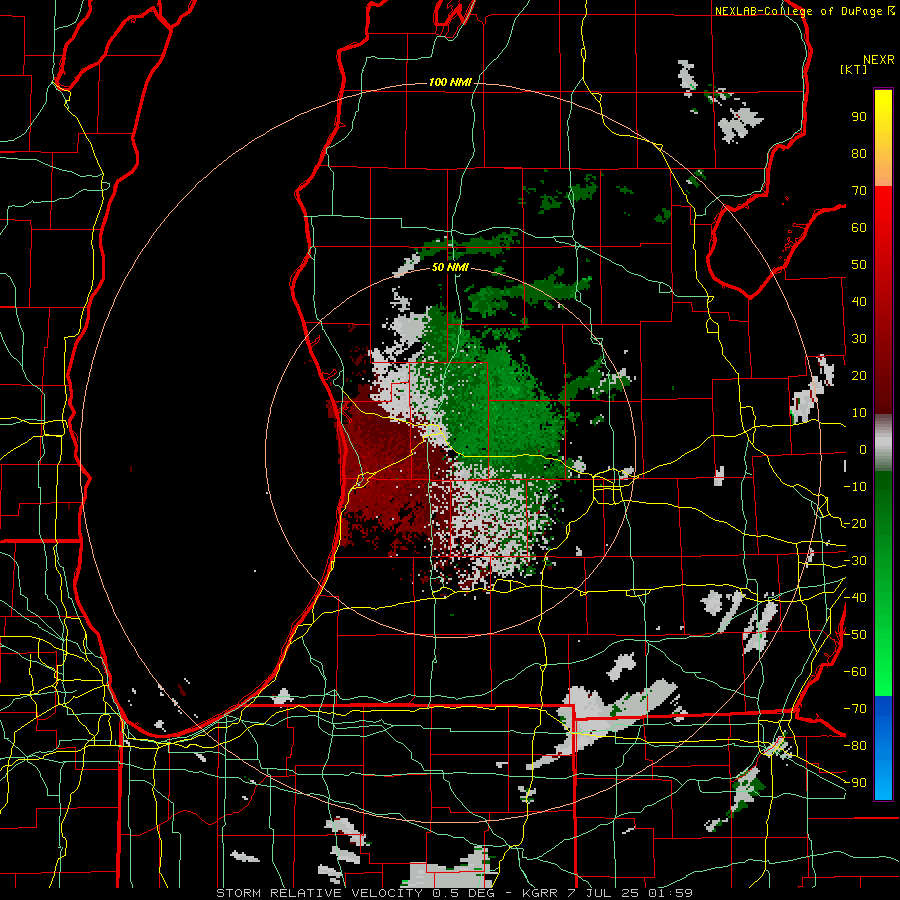This screenshot has width=900, height=900.
Task: Click the positive 70 value on the velocity scale
Action: (x=859, y=191)
